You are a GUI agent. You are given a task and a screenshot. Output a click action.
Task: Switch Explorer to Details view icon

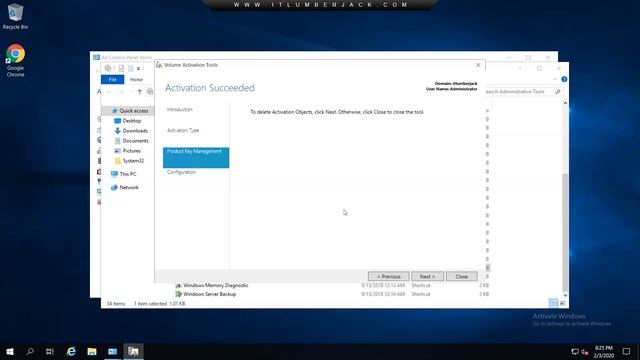553,303
